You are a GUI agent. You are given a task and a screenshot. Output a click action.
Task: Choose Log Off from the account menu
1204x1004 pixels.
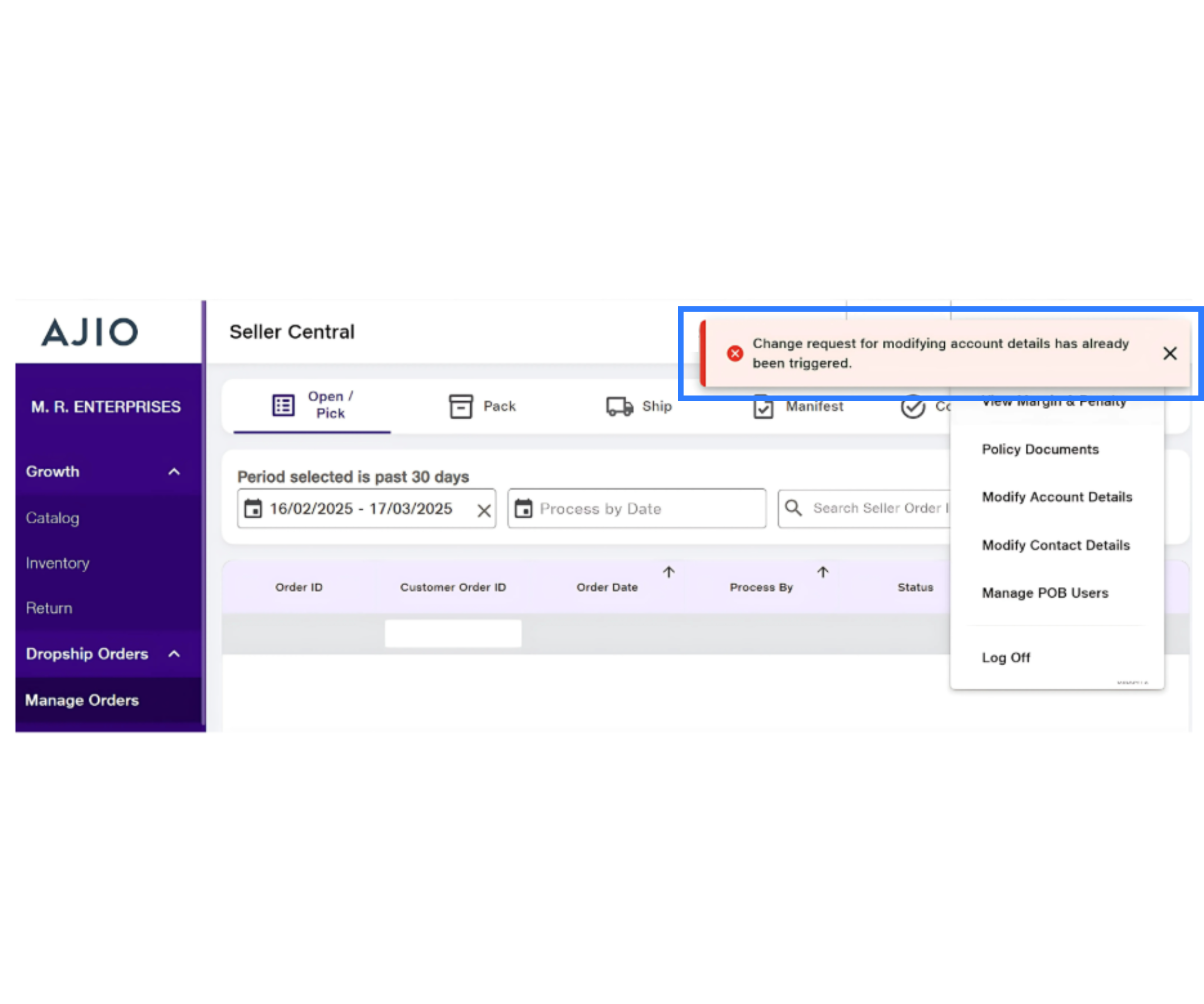[x=1006, y=658]
